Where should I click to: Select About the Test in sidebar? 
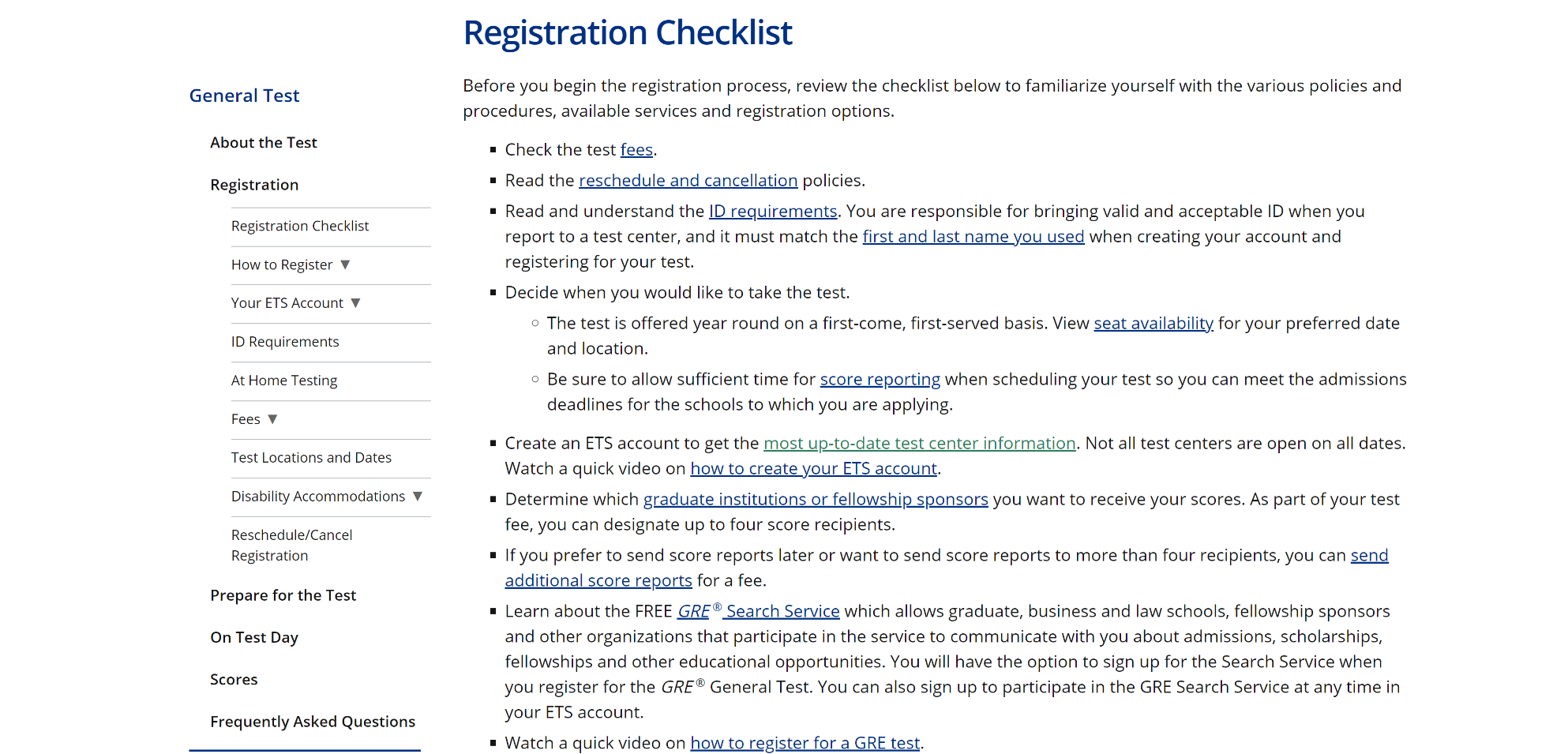(x=264, y=142)
